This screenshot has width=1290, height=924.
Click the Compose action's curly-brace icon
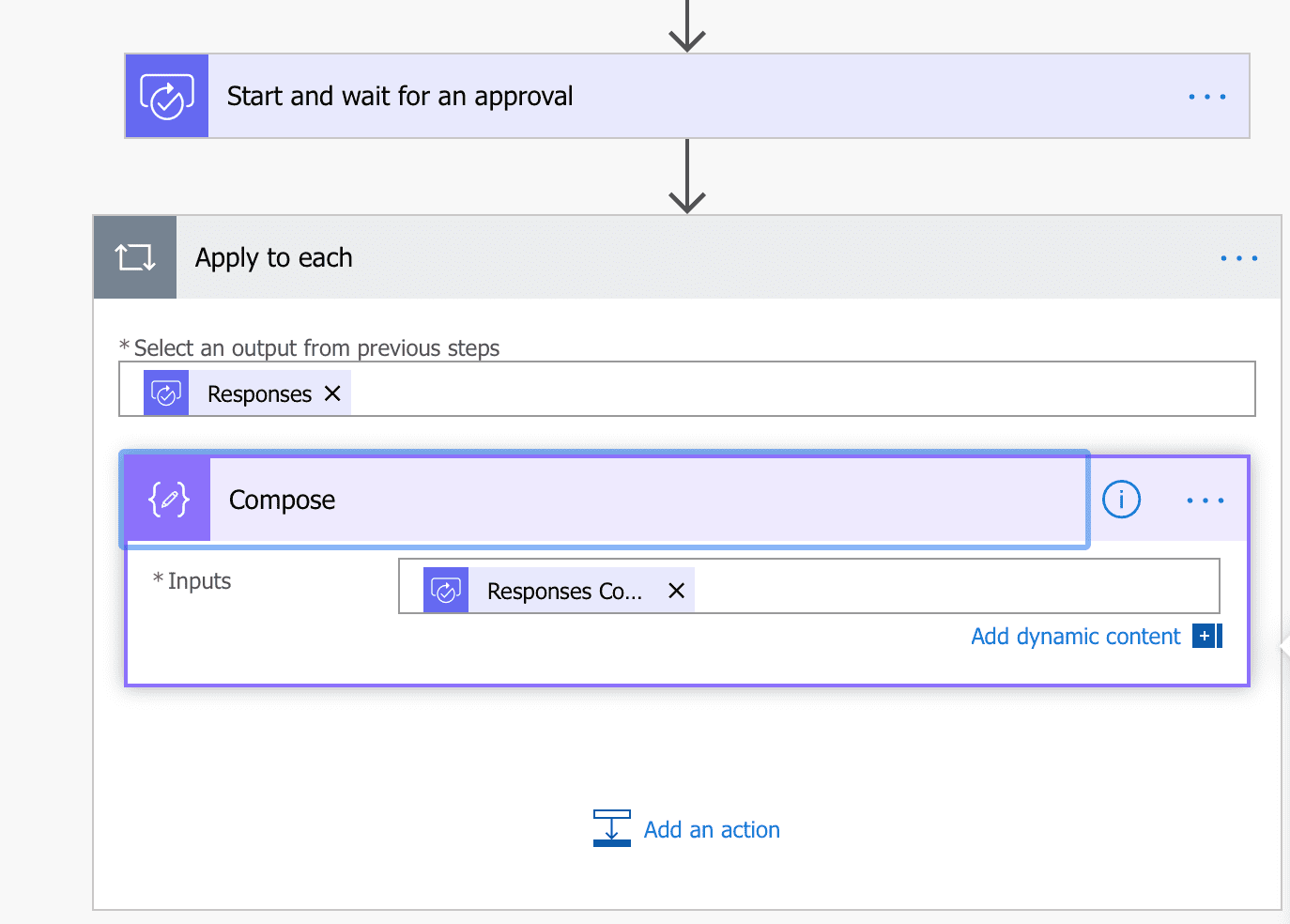point(166,499)
